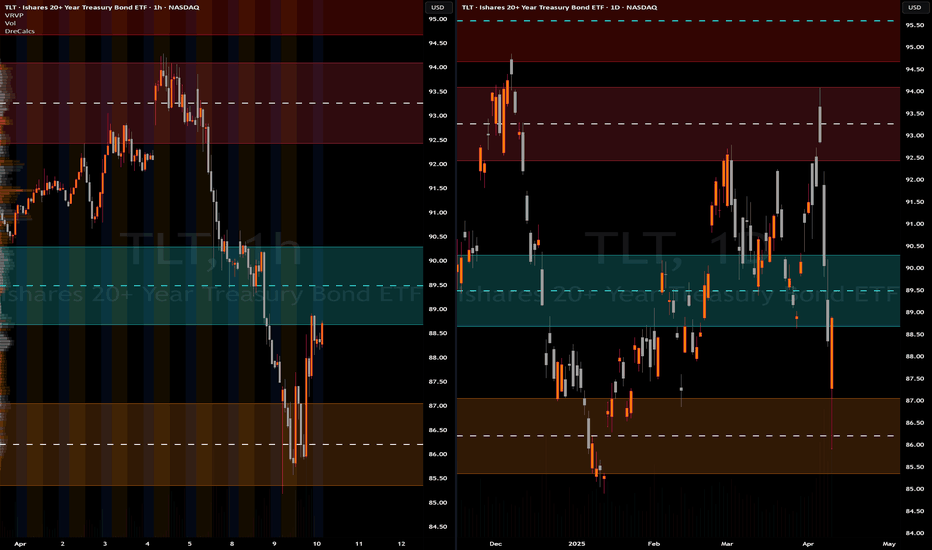This screenshot has height=550, width=932.
Task: Click the 89.00 price label on the 1h chart axis
Action: pos(438,309)
